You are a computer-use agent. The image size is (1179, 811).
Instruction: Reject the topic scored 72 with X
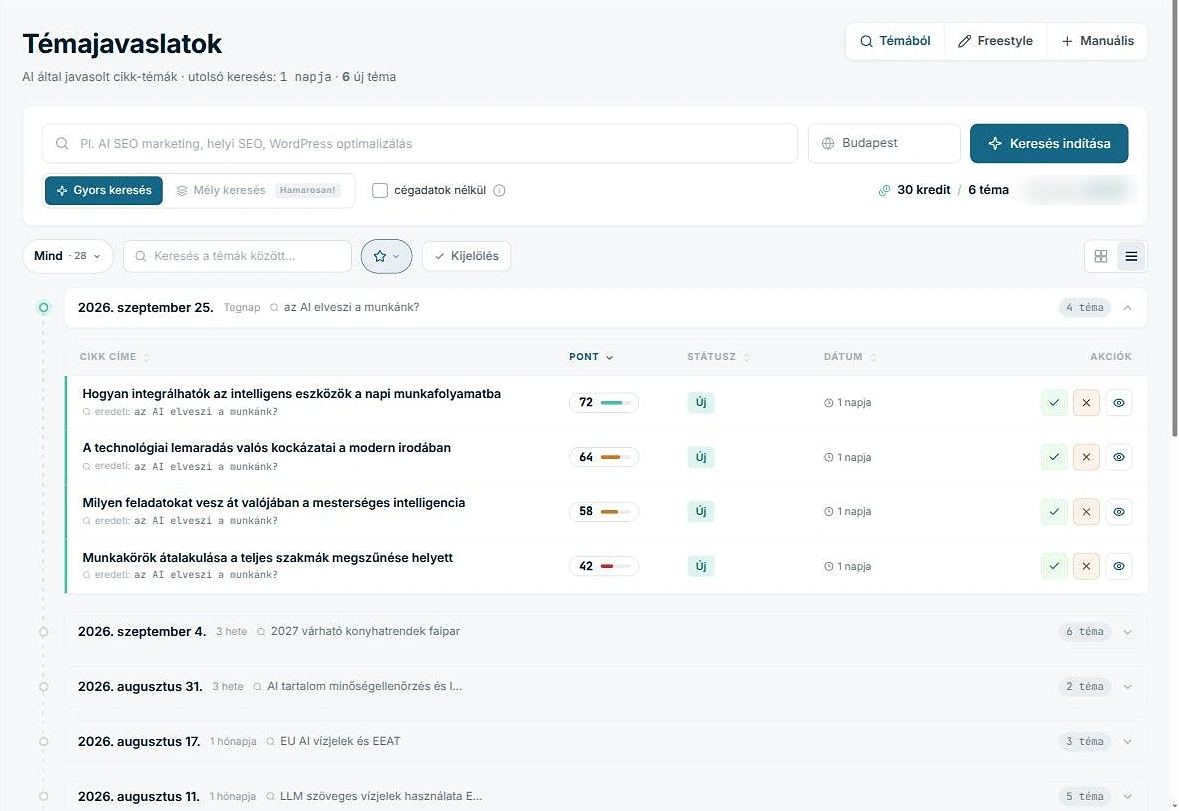tap(1087, 402)
